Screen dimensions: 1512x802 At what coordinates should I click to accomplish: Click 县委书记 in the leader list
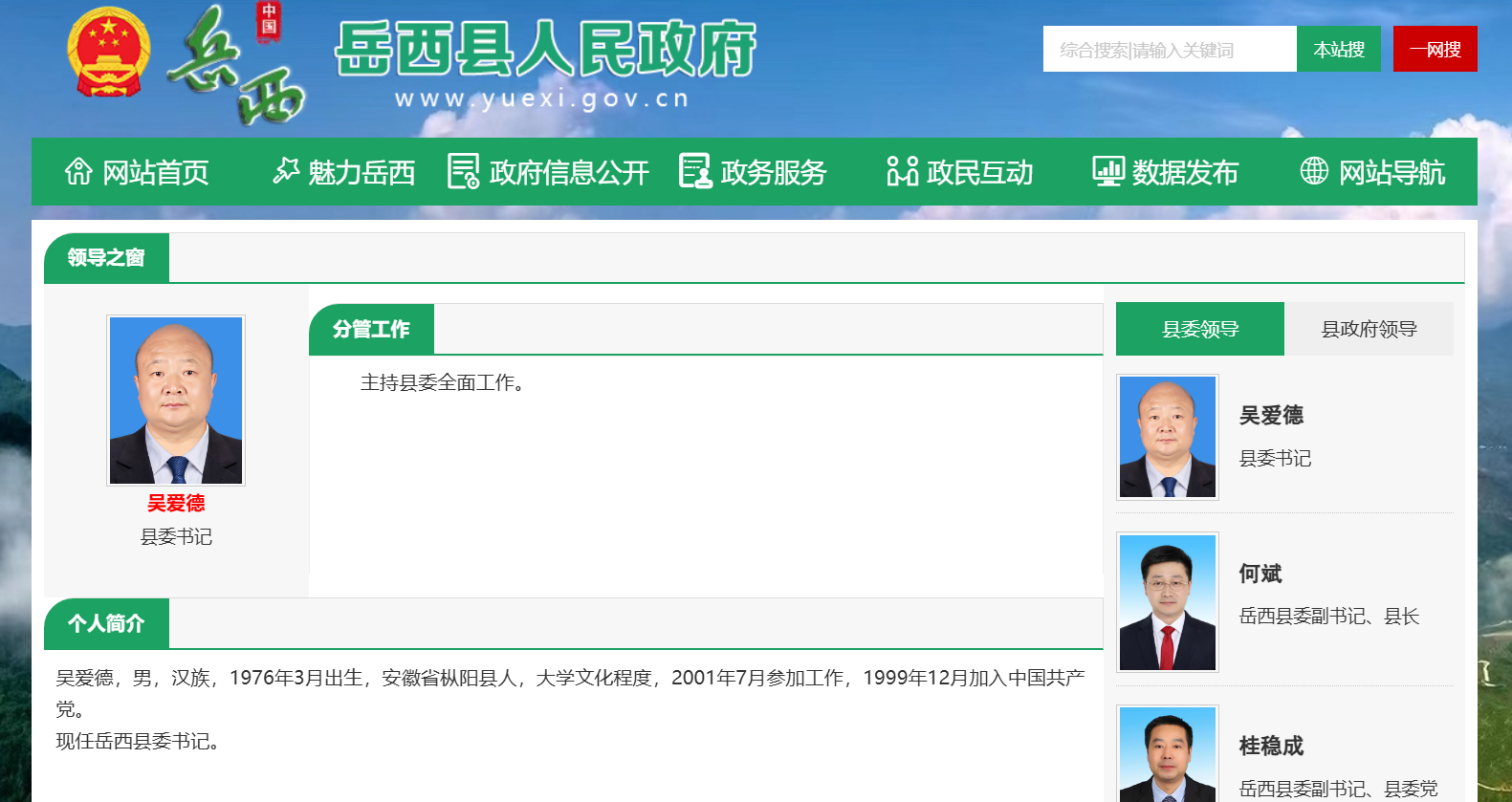pos(1276,459)
